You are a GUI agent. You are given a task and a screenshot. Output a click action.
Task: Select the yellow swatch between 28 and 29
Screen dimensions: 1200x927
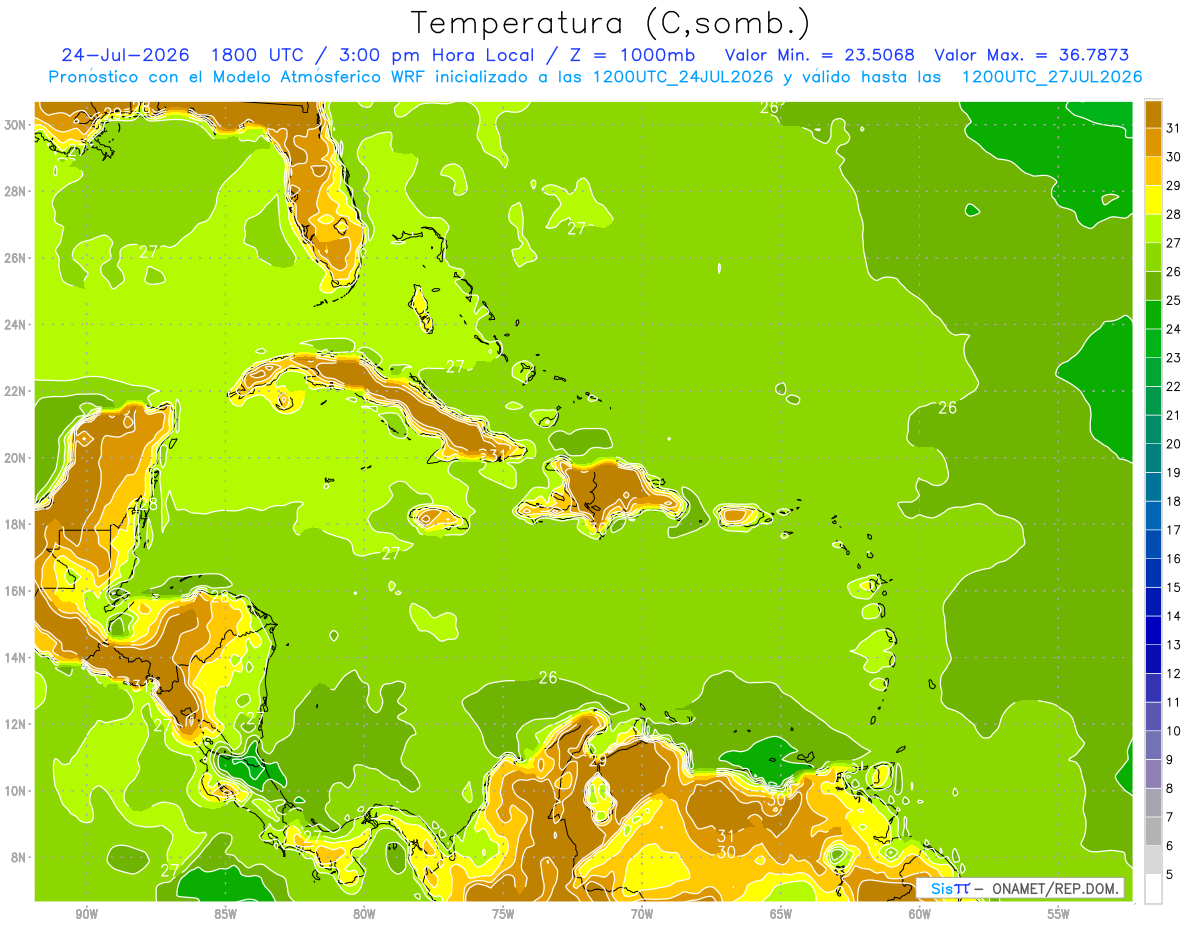(1153, 200)
